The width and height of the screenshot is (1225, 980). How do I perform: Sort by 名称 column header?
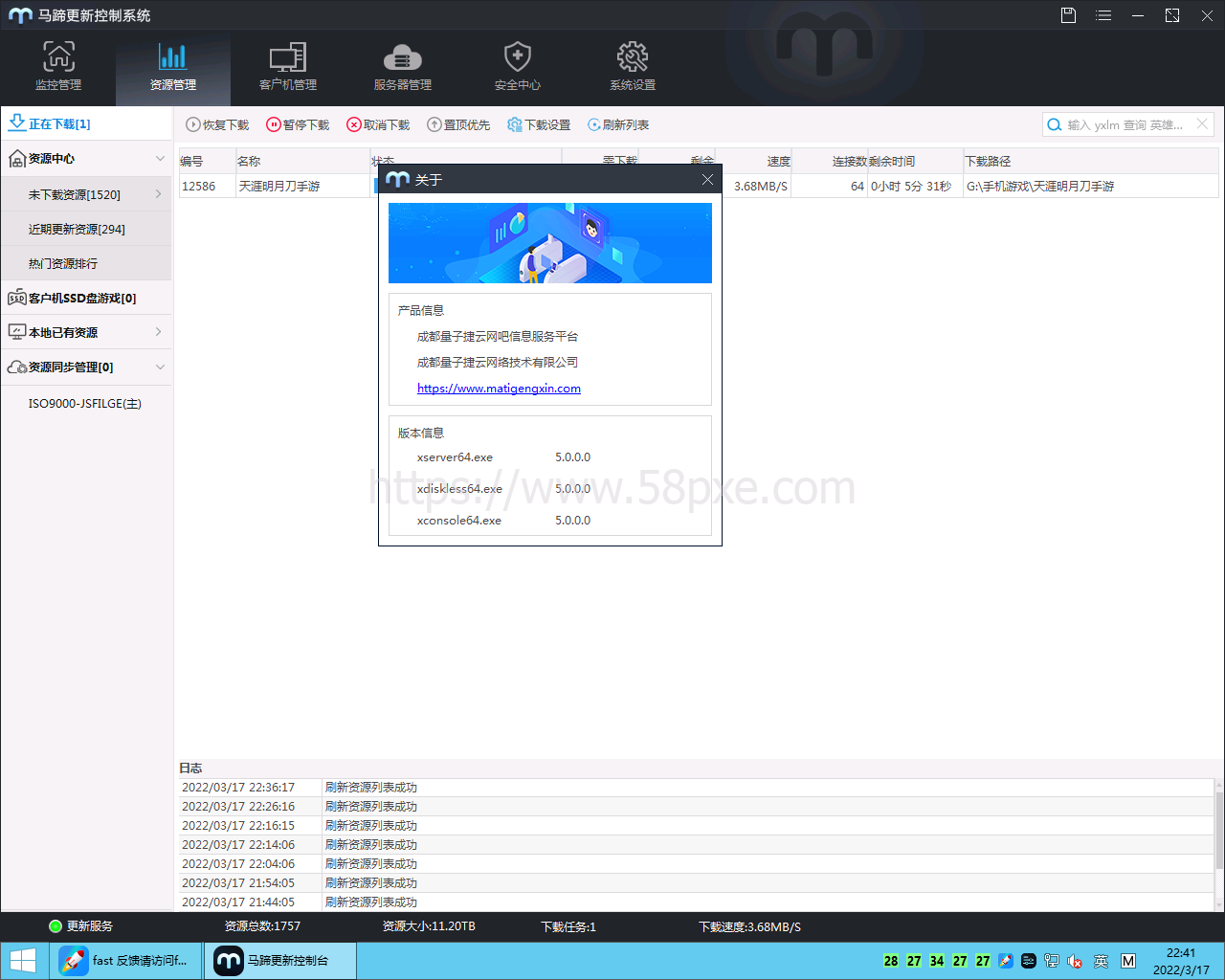click(302, 161)
